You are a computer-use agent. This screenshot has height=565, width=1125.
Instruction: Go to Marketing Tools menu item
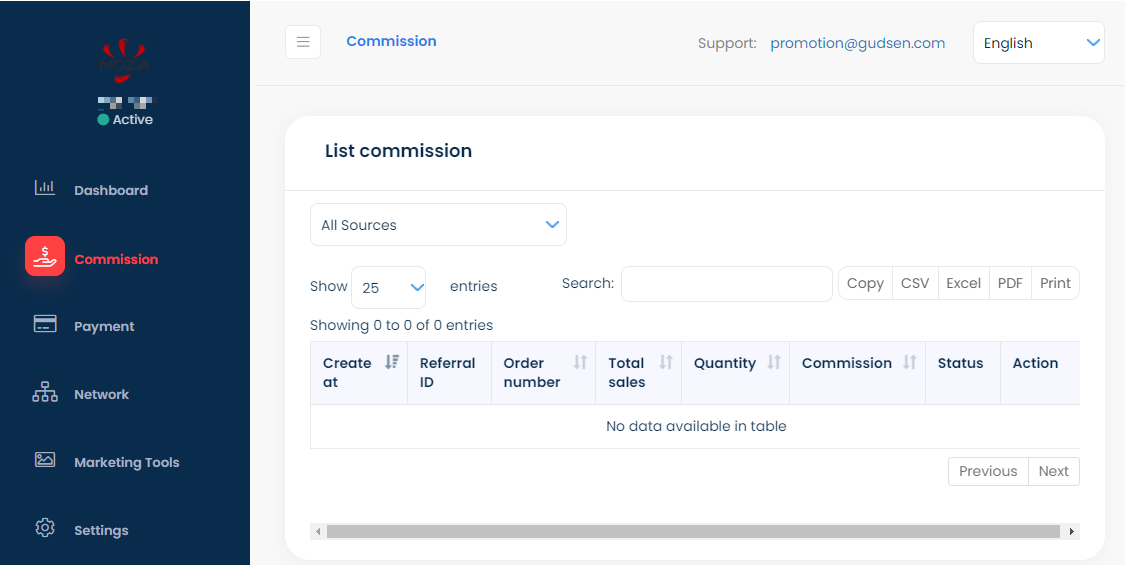click(x=126, y=462)
